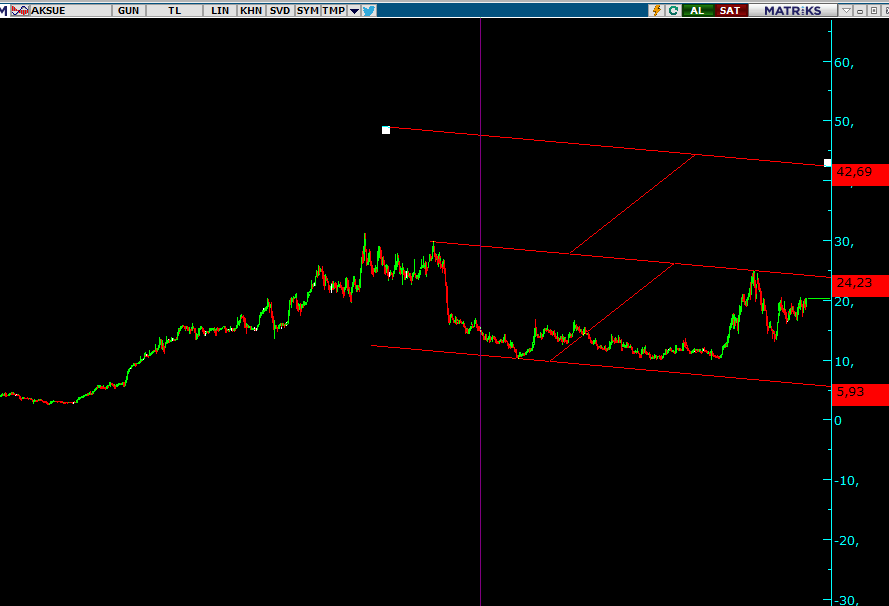Expand the dropdown arrow after TMP
The width and height of the screenshot is (889, 606).
coord(354,10)
